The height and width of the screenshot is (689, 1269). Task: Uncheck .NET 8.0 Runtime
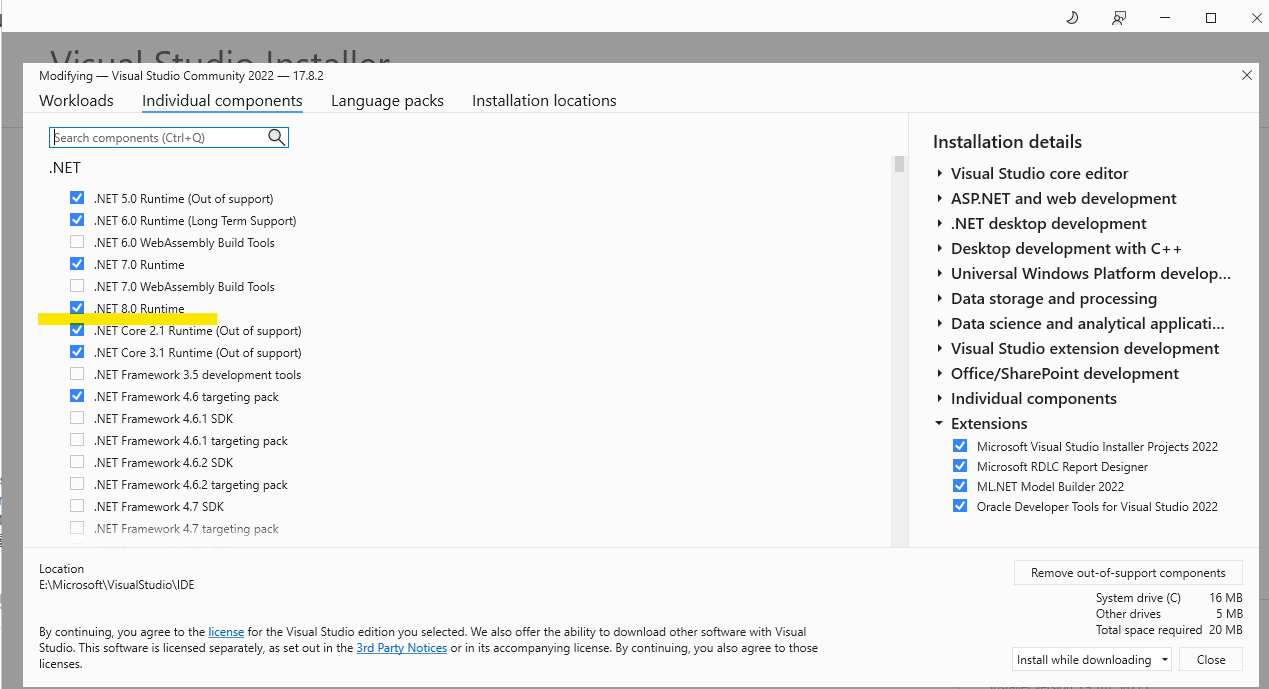(77, 308)
